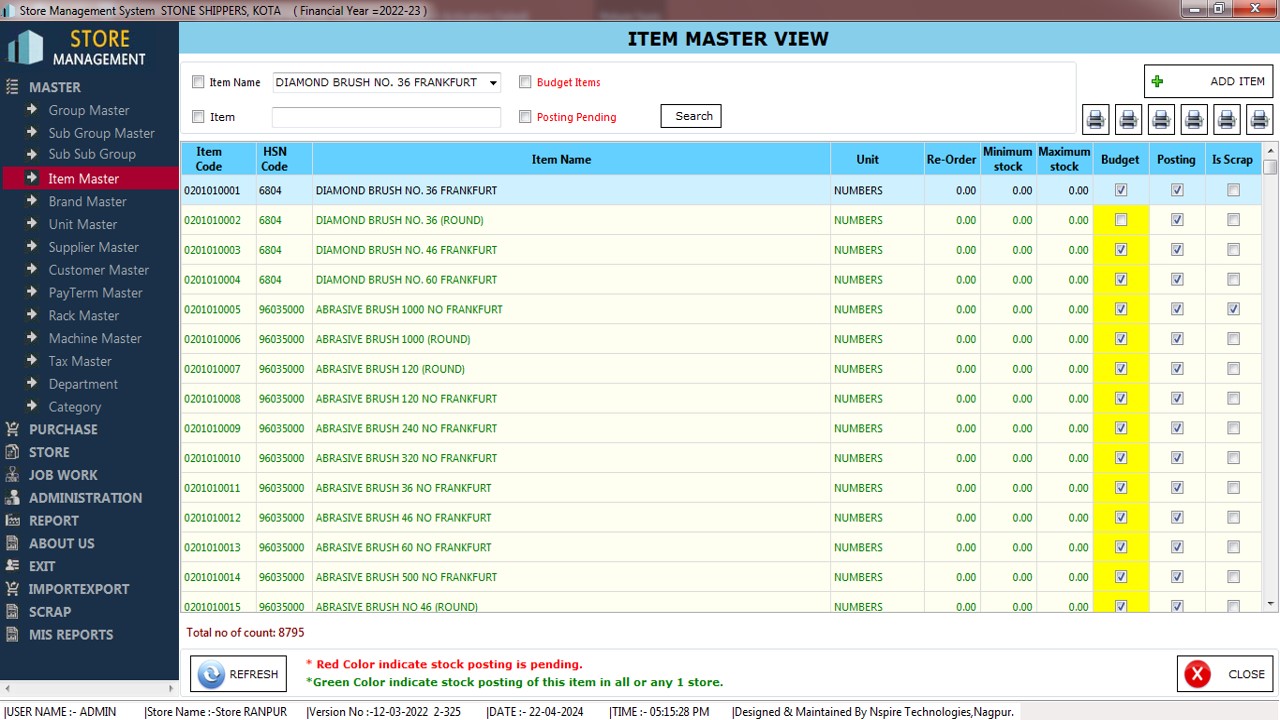Open the Purchase cart icon in sidebar
This screenshot has height=720, width=1280.
(x=12, y=429)
